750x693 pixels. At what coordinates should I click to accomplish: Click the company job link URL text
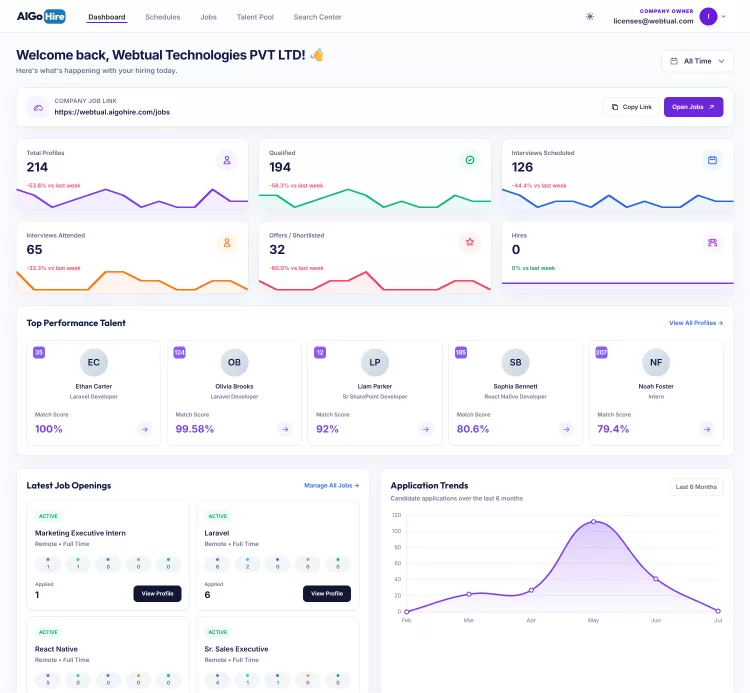112,112
